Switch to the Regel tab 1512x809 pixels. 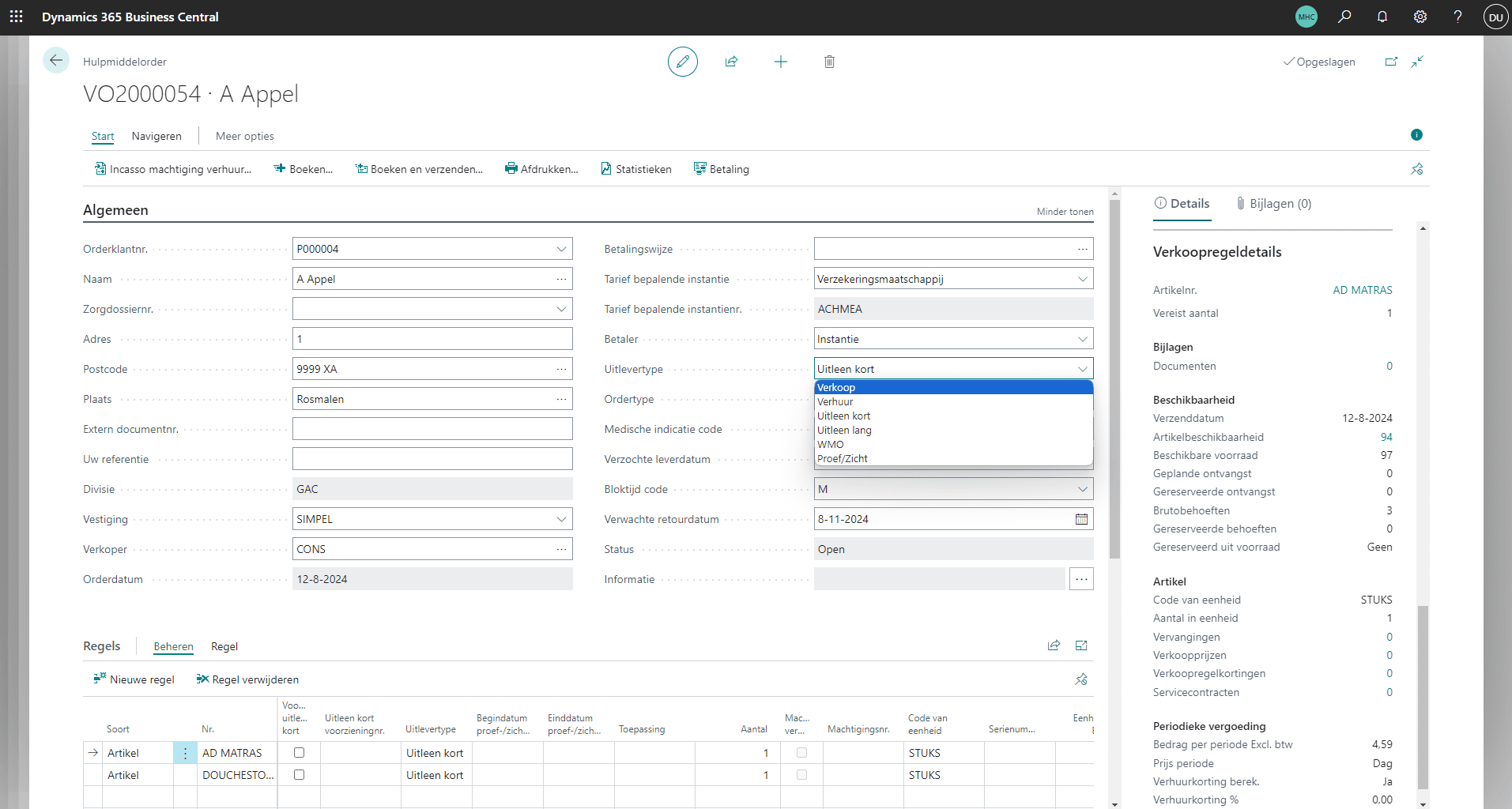224,646
